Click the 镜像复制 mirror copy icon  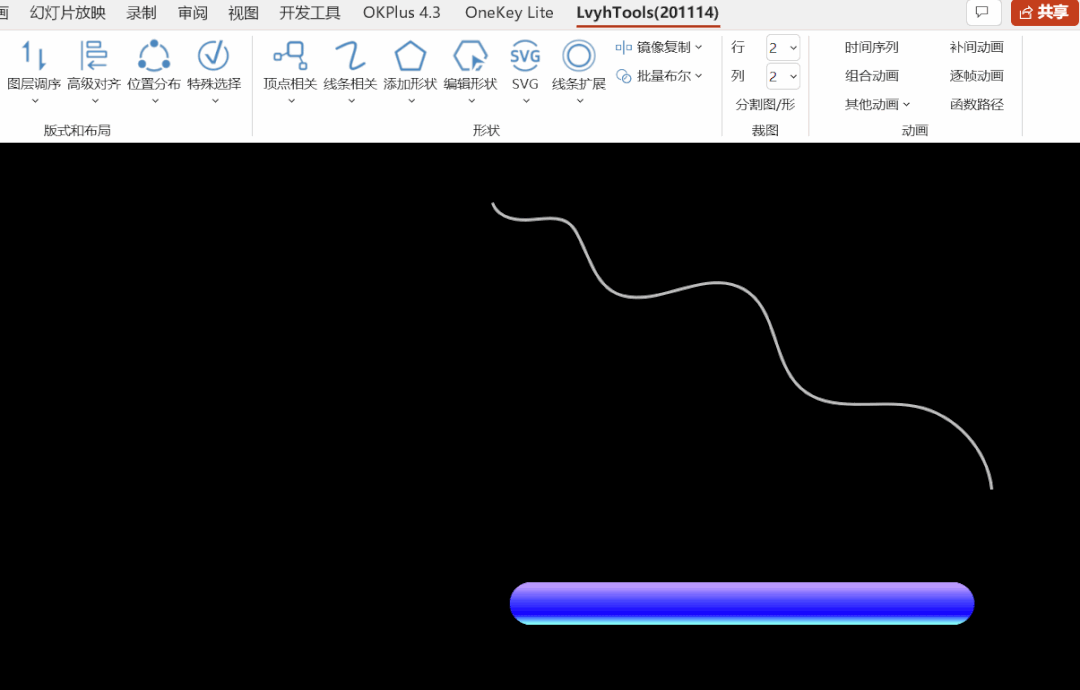pos(623,48)
